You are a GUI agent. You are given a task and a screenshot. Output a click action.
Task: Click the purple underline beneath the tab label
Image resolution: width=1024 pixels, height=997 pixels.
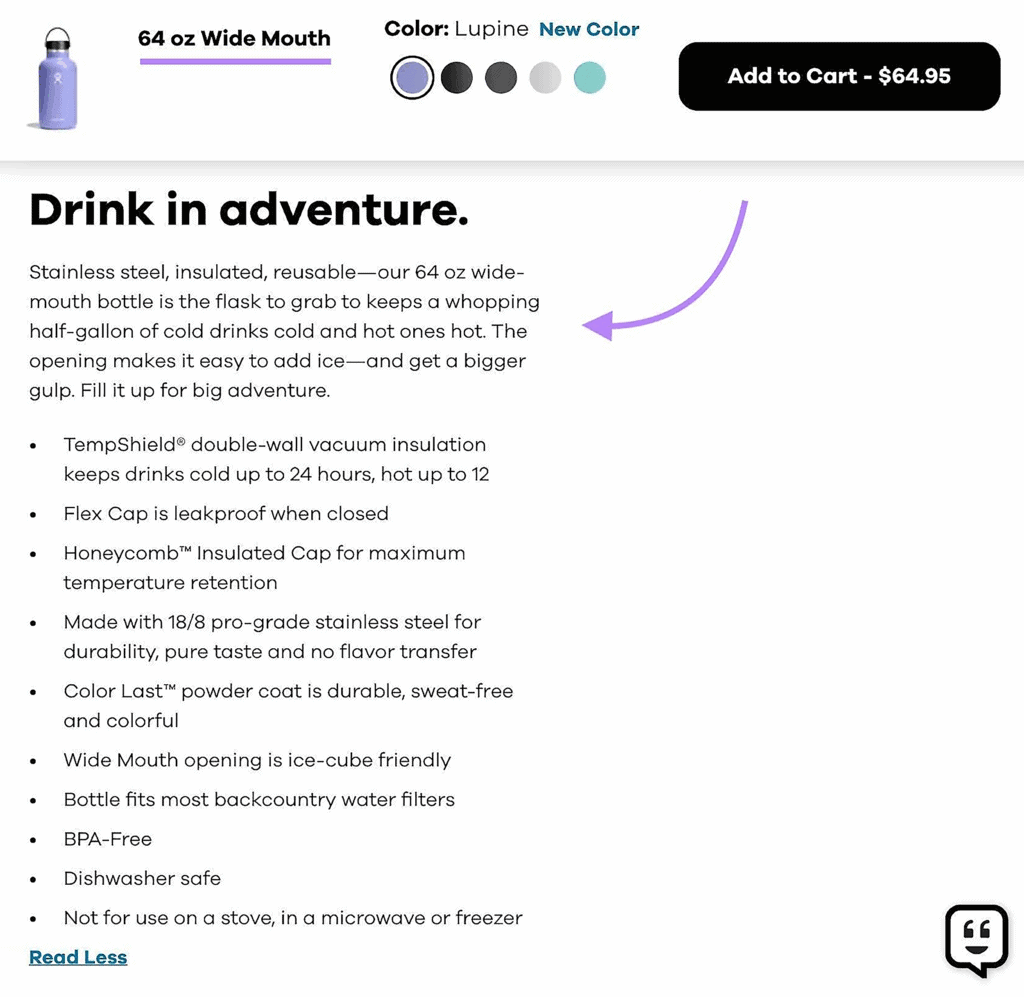click(x=234, y=62)
